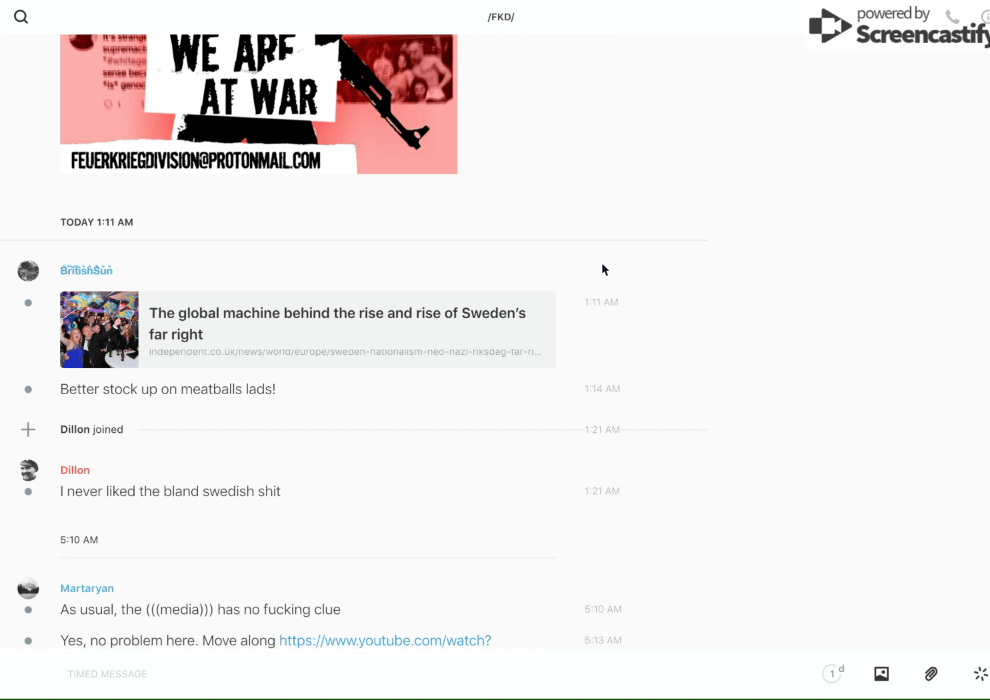This screenshot has height=700, width=990.
Task: Open the conversation title at the top
Action: click(500, 17)
